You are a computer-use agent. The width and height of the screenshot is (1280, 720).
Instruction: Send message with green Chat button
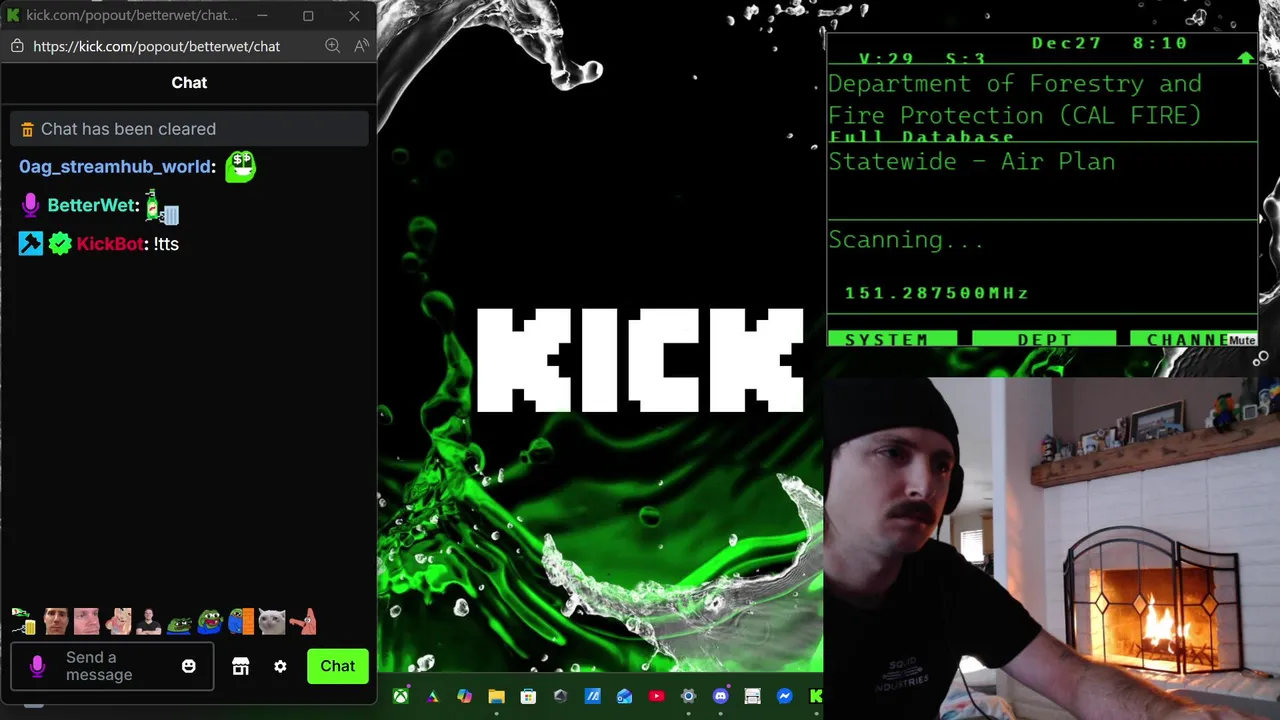pyautogui.click(x=337, y=666)
